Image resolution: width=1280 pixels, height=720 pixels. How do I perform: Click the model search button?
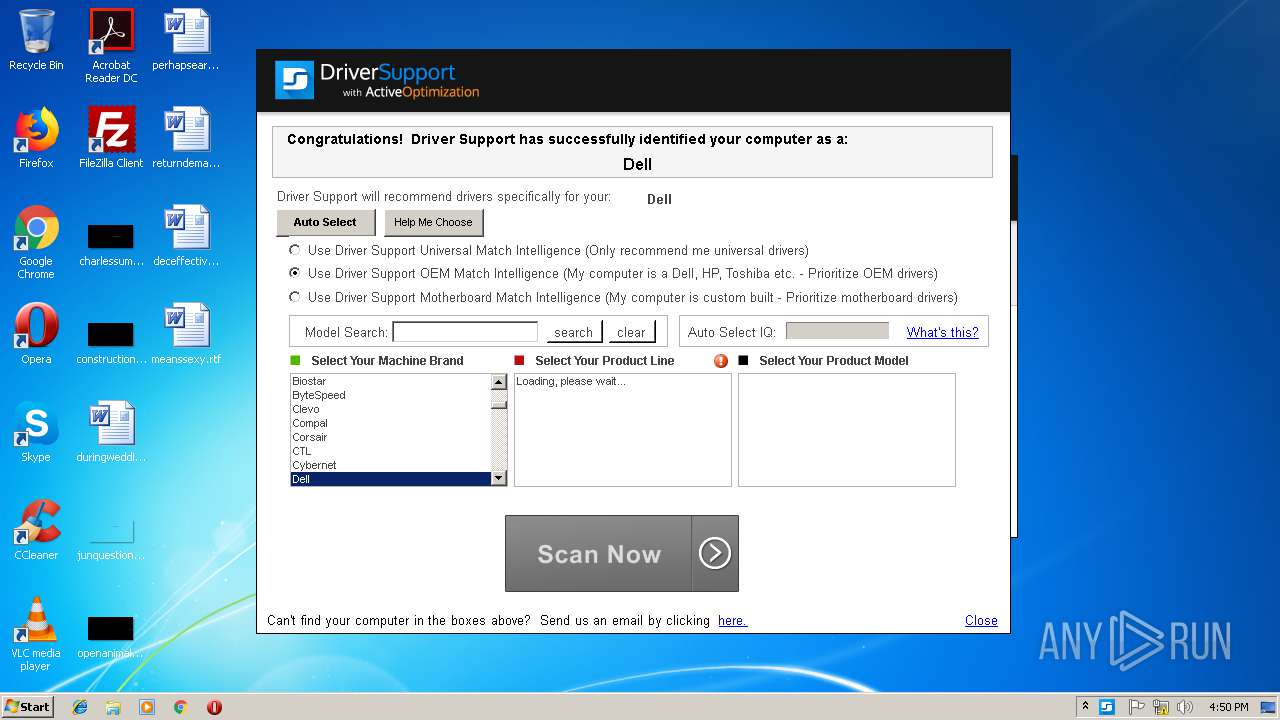coord(573,332)
